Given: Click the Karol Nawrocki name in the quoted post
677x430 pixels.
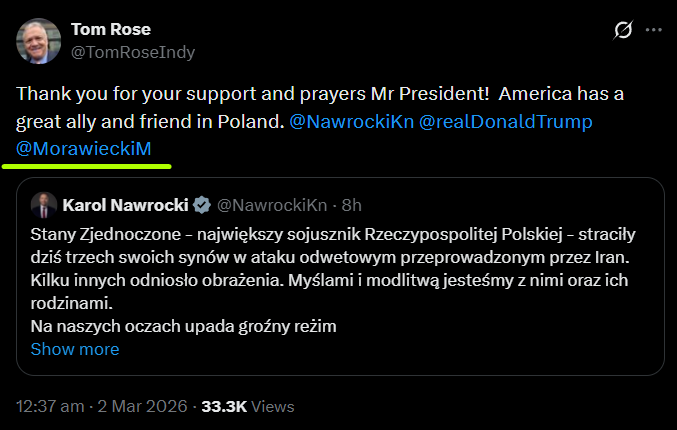Looking at the screenshot, I should (x=125, y=205).
